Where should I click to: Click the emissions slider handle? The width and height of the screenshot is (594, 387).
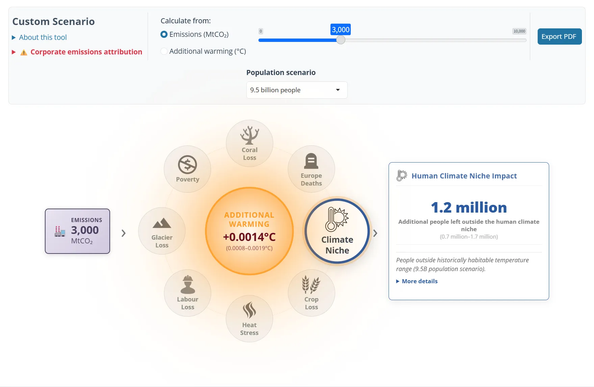tap(341, 40)
